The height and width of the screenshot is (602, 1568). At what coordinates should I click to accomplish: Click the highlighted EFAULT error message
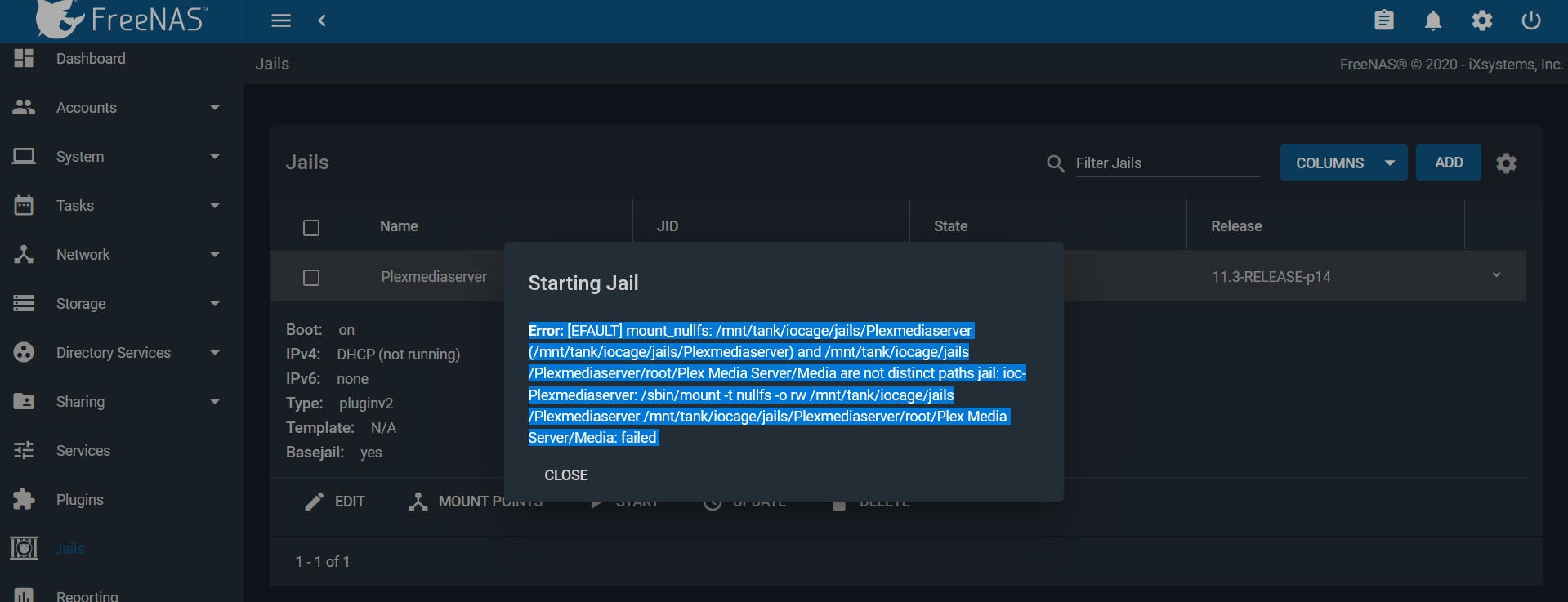(776, 384)
